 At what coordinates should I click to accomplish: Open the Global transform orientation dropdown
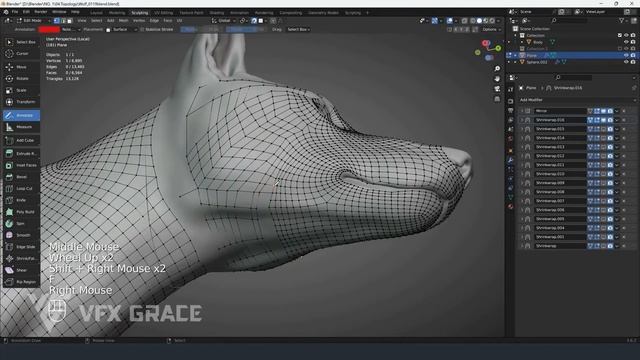click(224, 20)
